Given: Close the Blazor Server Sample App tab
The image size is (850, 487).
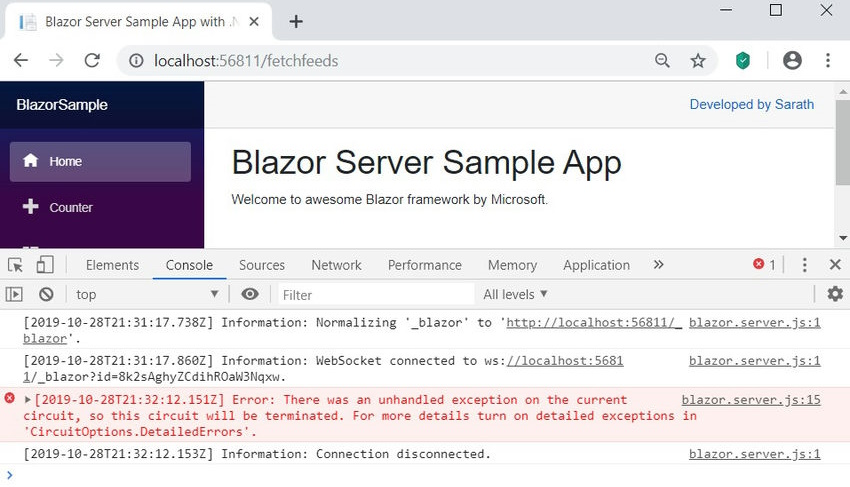Looking at the screenshot, I should tap(254, 22).
